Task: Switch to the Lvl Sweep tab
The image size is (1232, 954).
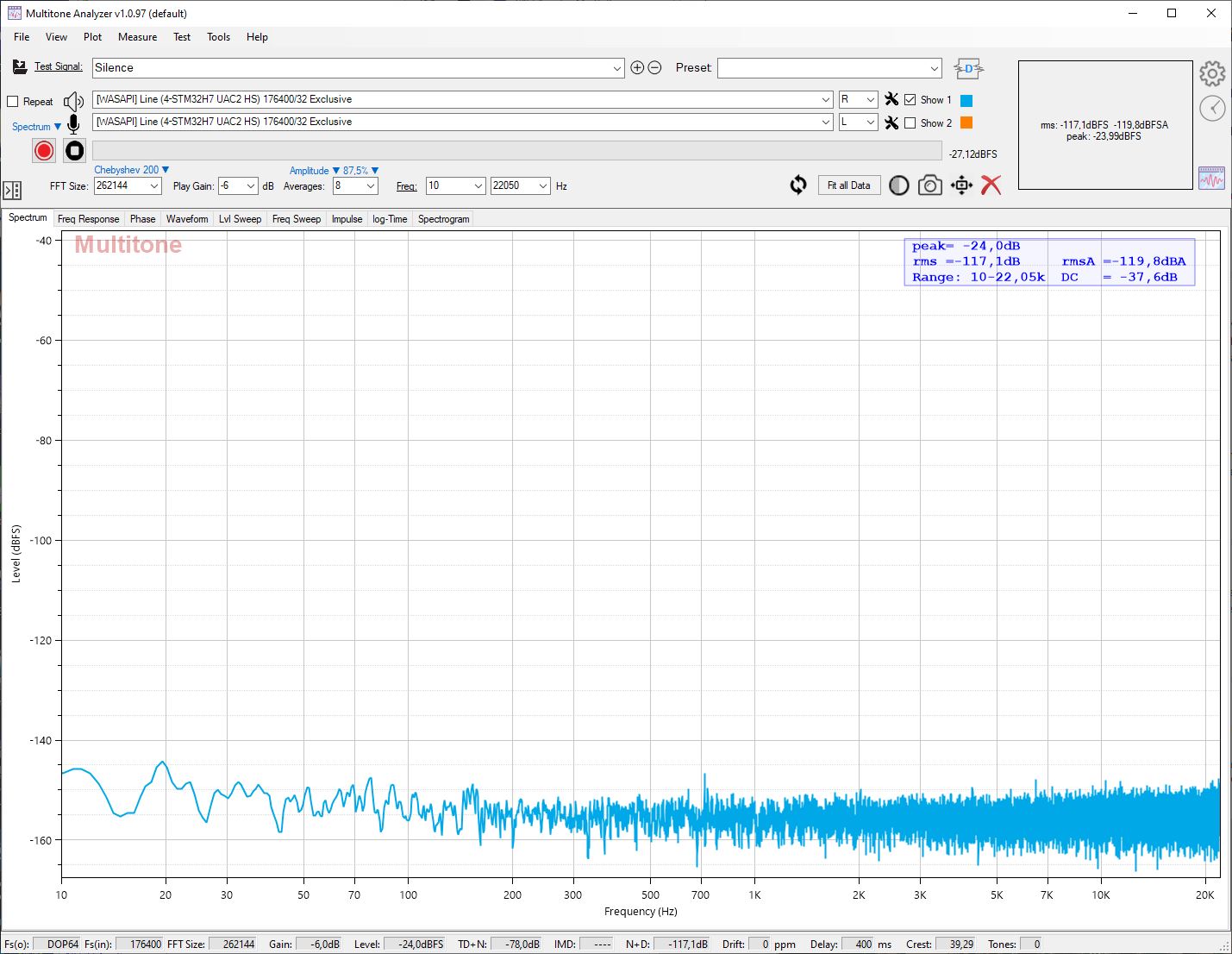Action: 240,219
